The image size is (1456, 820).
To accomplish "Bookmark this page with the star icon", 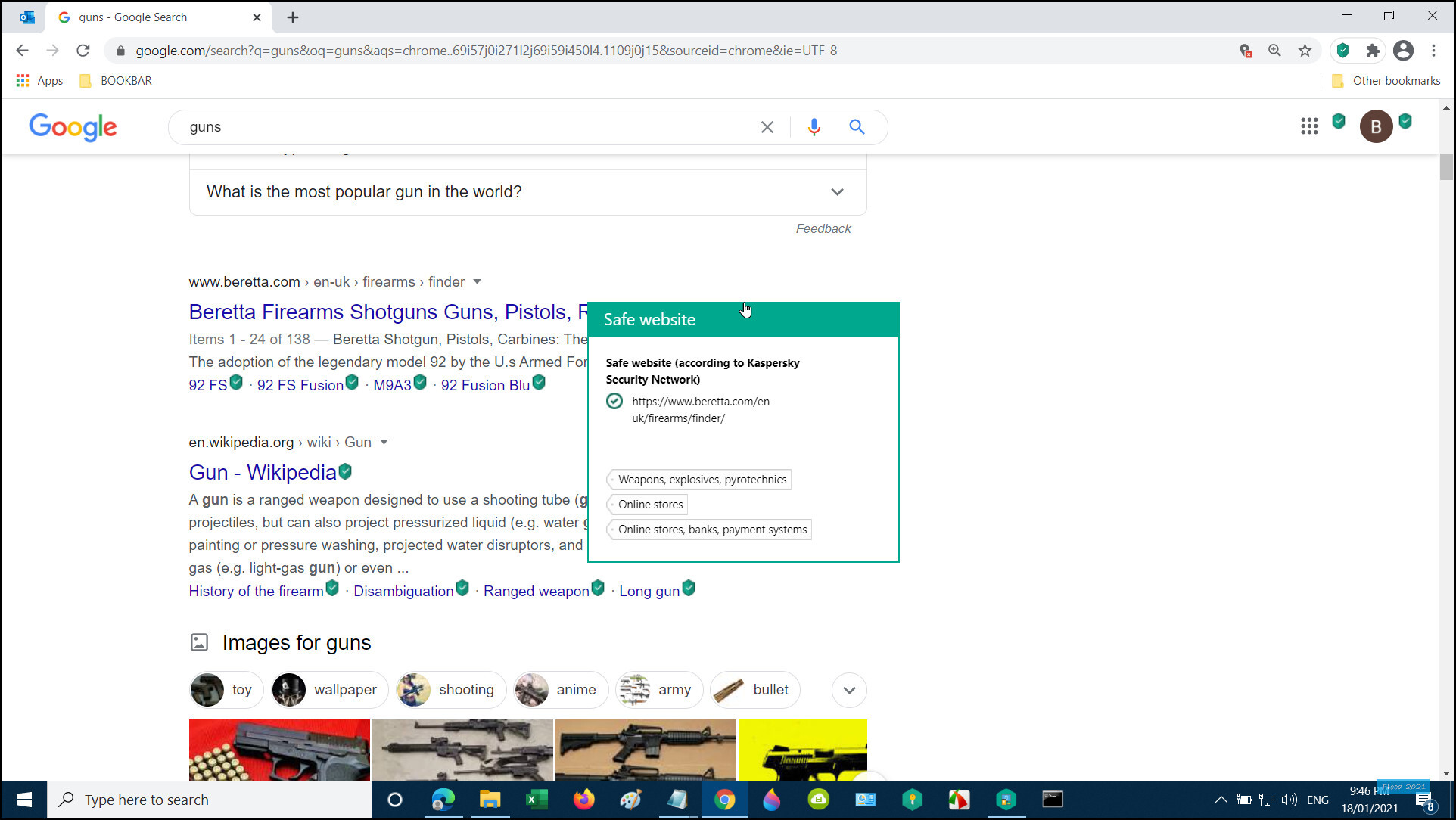I will click(1305, 51).
